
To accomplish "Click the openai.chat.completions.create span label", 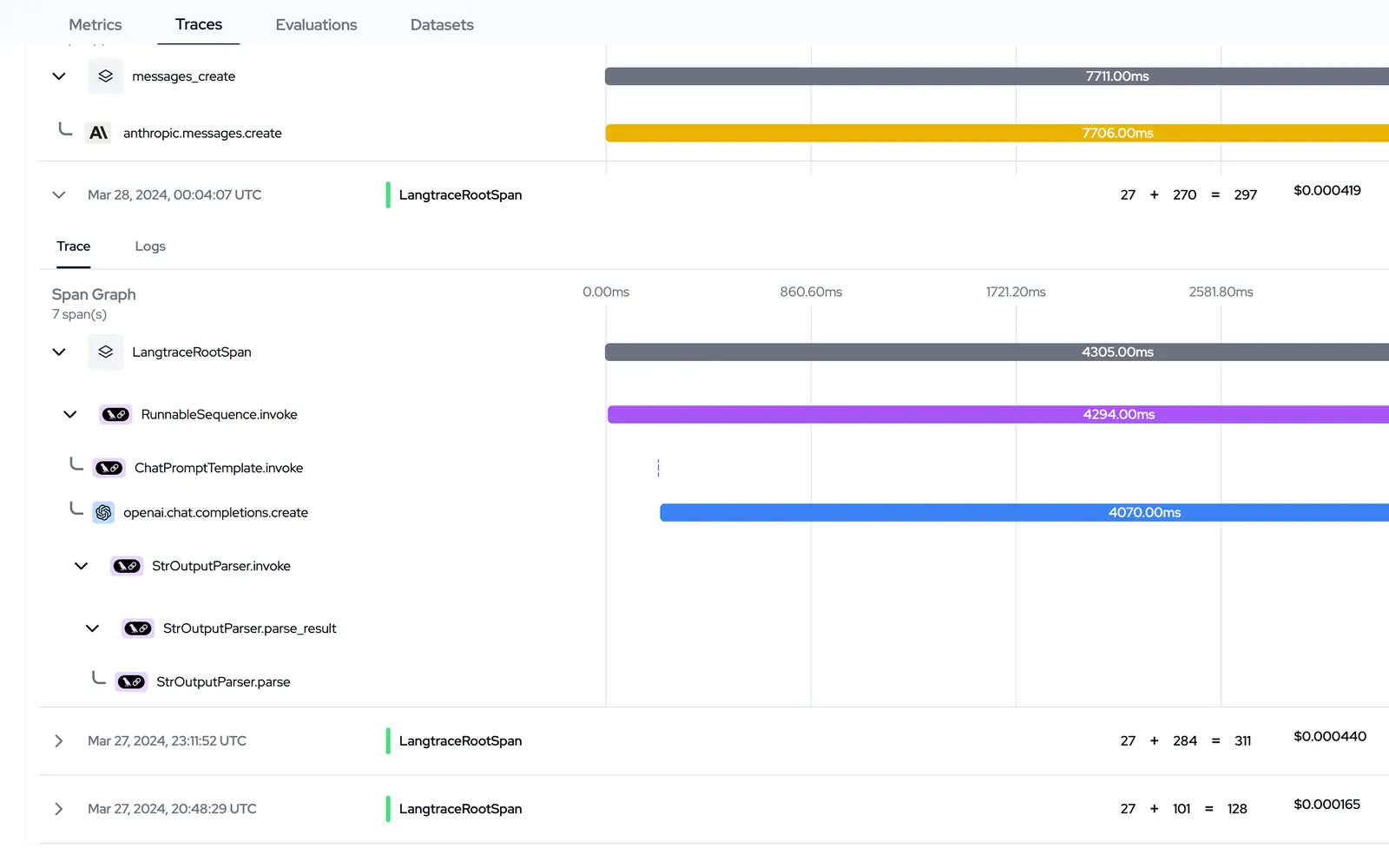I will 215,513.
